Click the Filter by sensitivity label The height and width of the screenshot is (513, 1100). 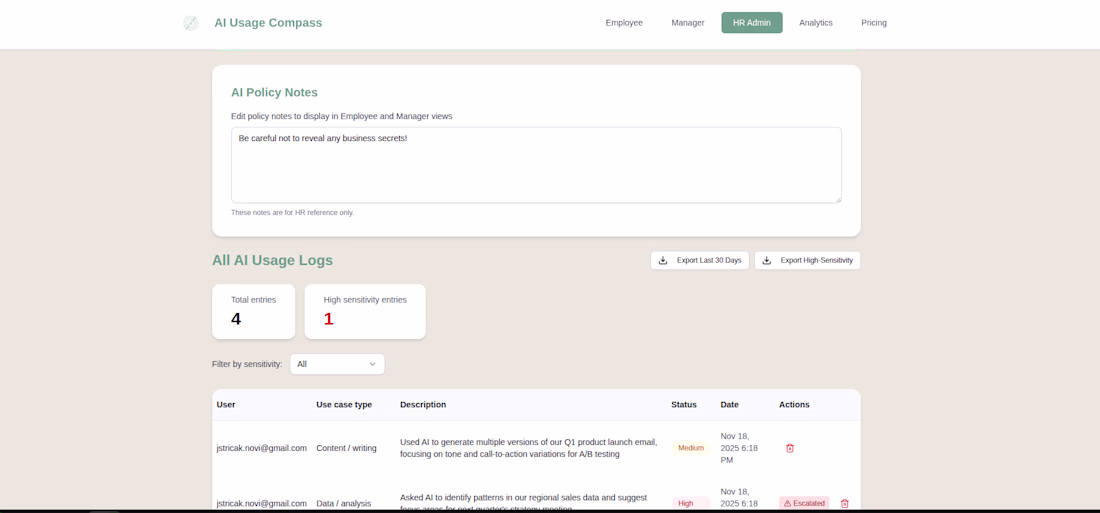(247, 364)
